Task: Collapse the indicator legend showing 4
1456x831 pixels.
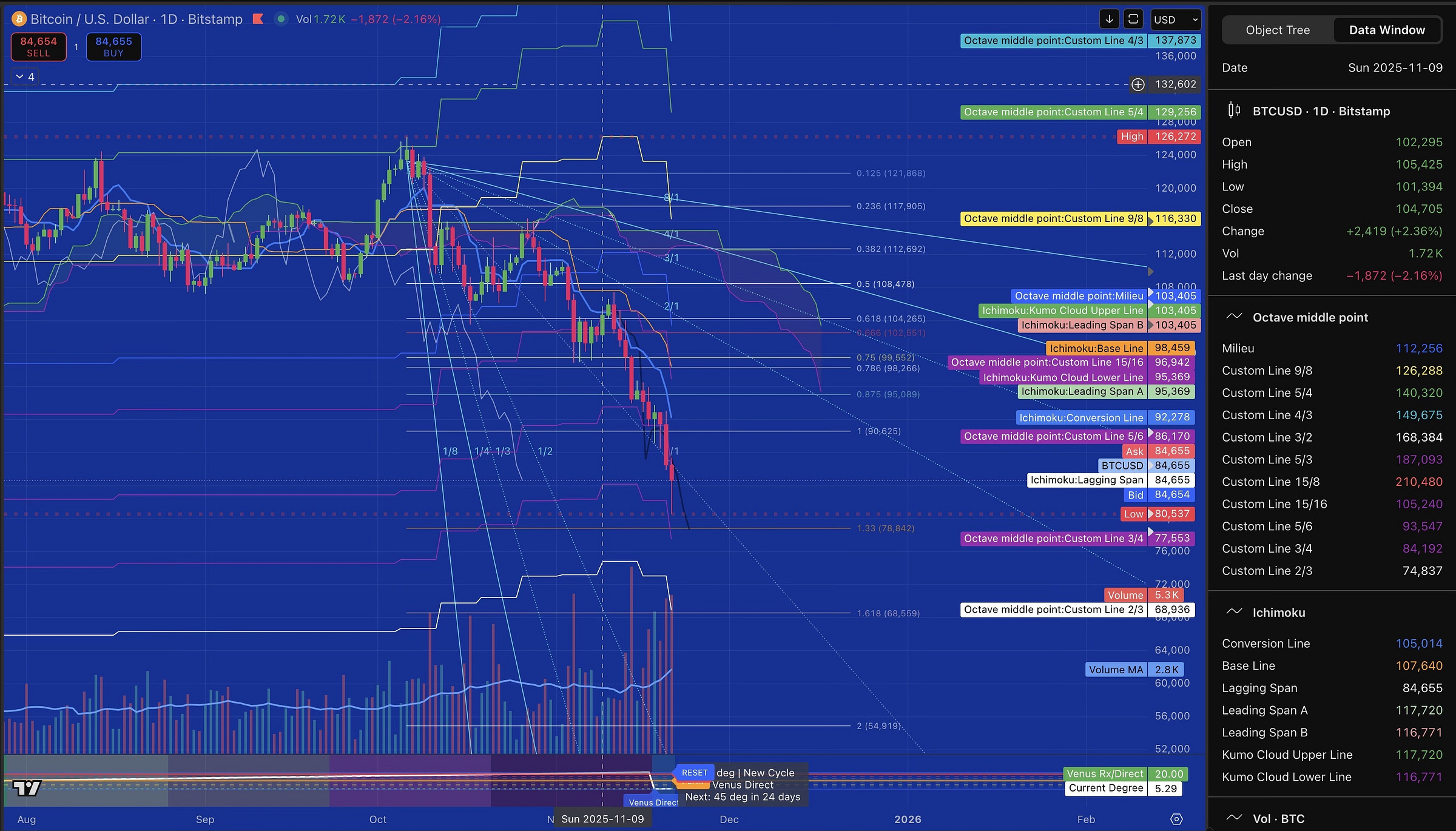Action: [25, 76]
